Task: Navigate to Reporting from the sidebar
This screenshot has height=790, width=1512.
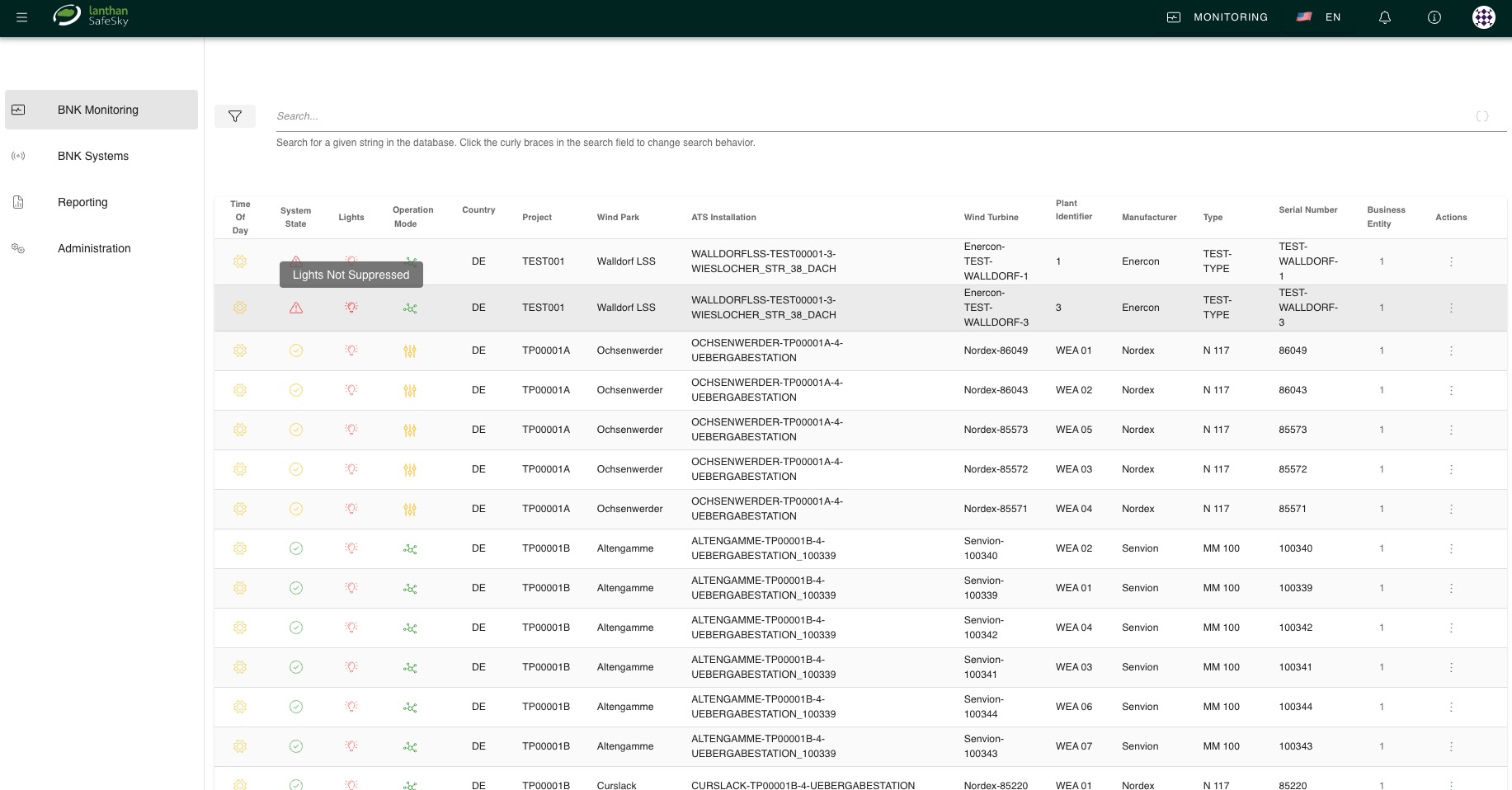Action: 82,202
